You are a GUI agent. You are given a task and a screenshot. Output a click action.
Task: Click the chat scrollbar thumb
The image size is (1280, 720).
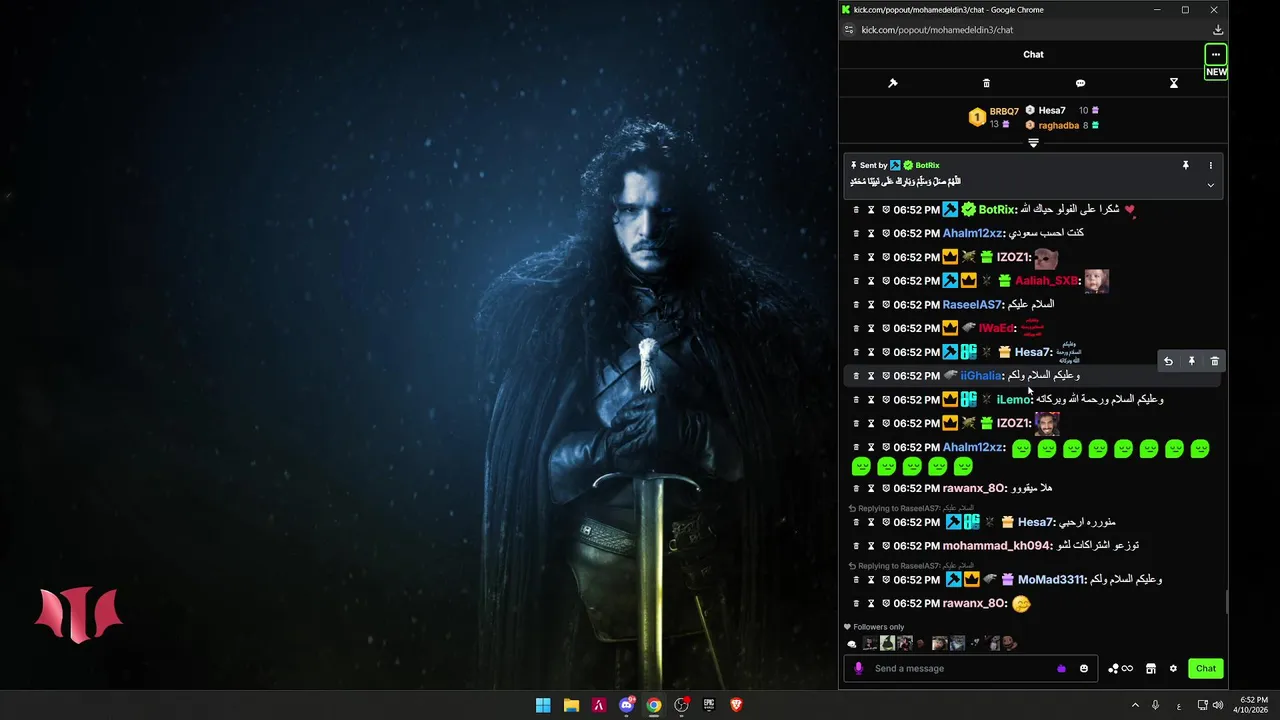point(1226,603)
